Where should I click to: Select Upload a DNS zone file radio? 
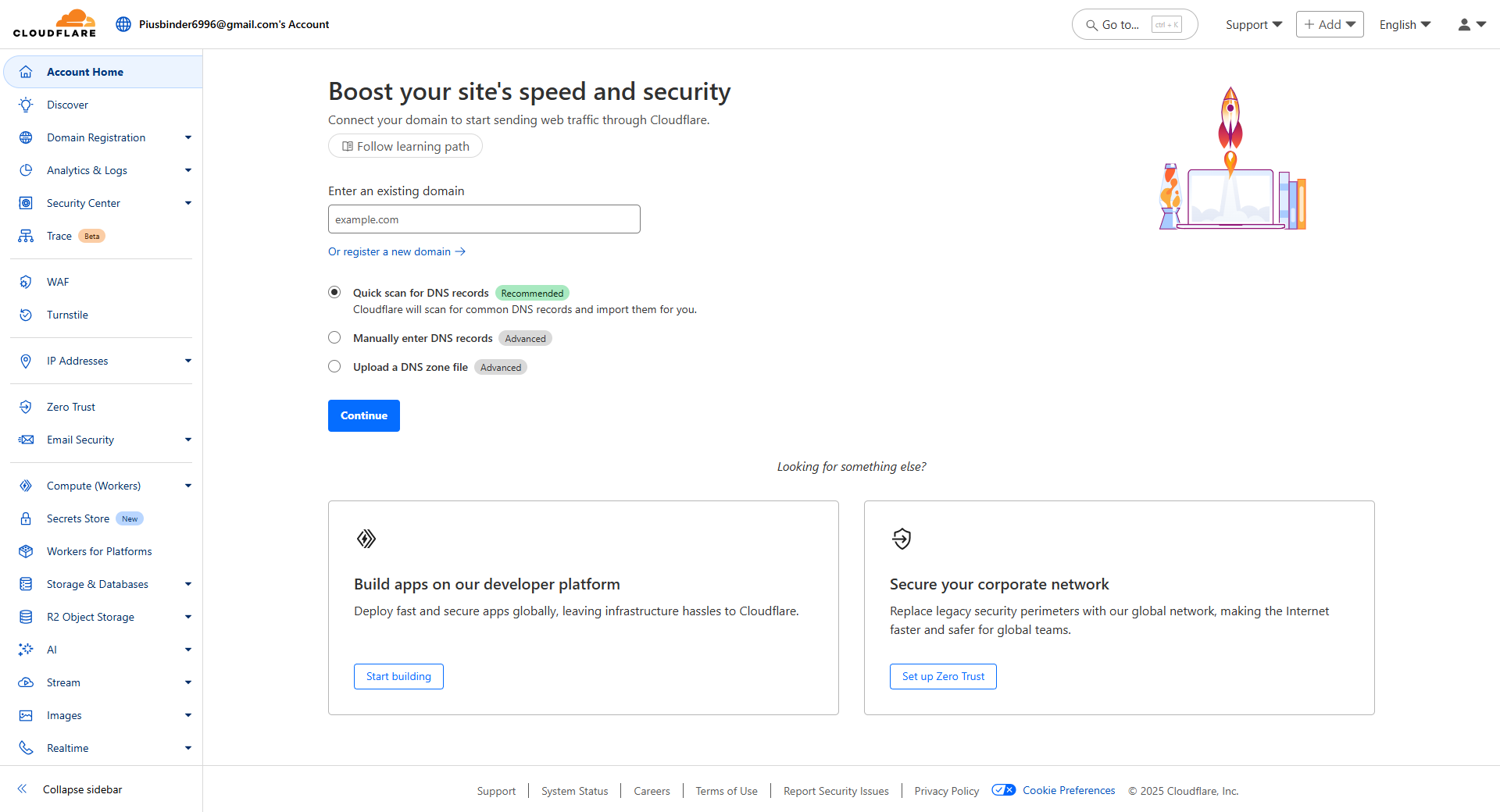(x=334, y=366)
